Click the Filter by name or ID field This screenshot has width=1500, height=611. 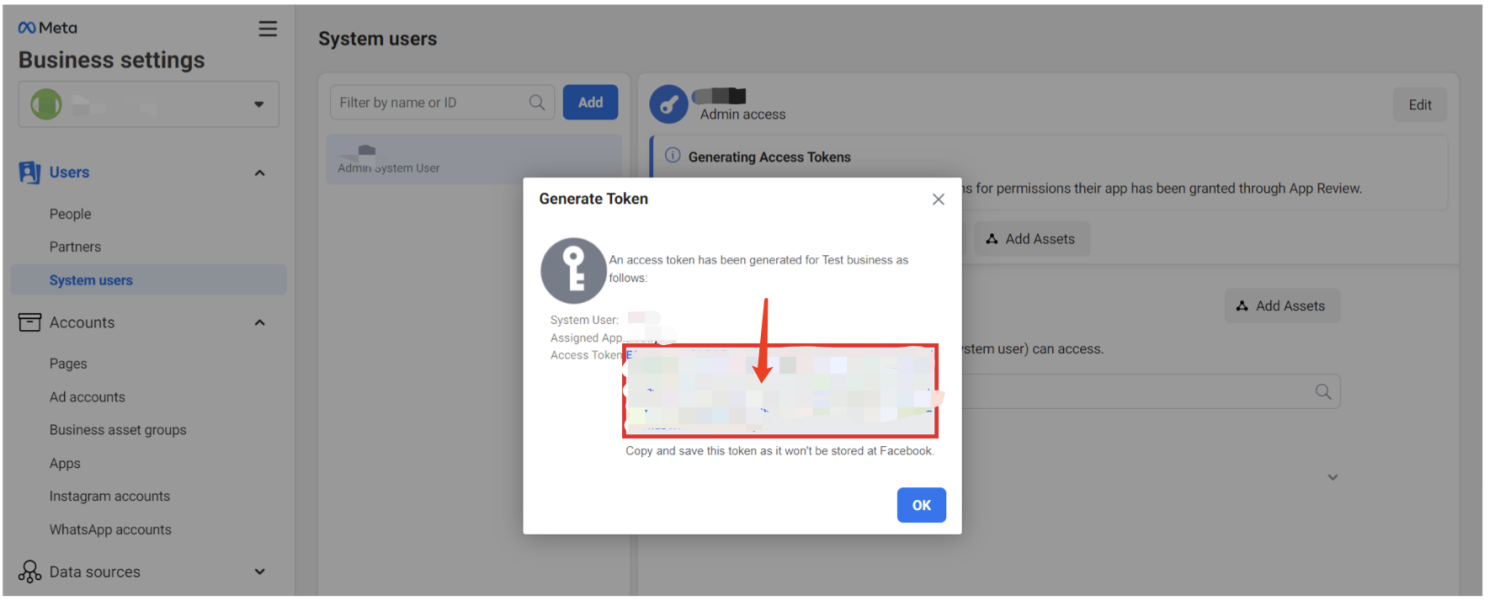tap(430, 102)
